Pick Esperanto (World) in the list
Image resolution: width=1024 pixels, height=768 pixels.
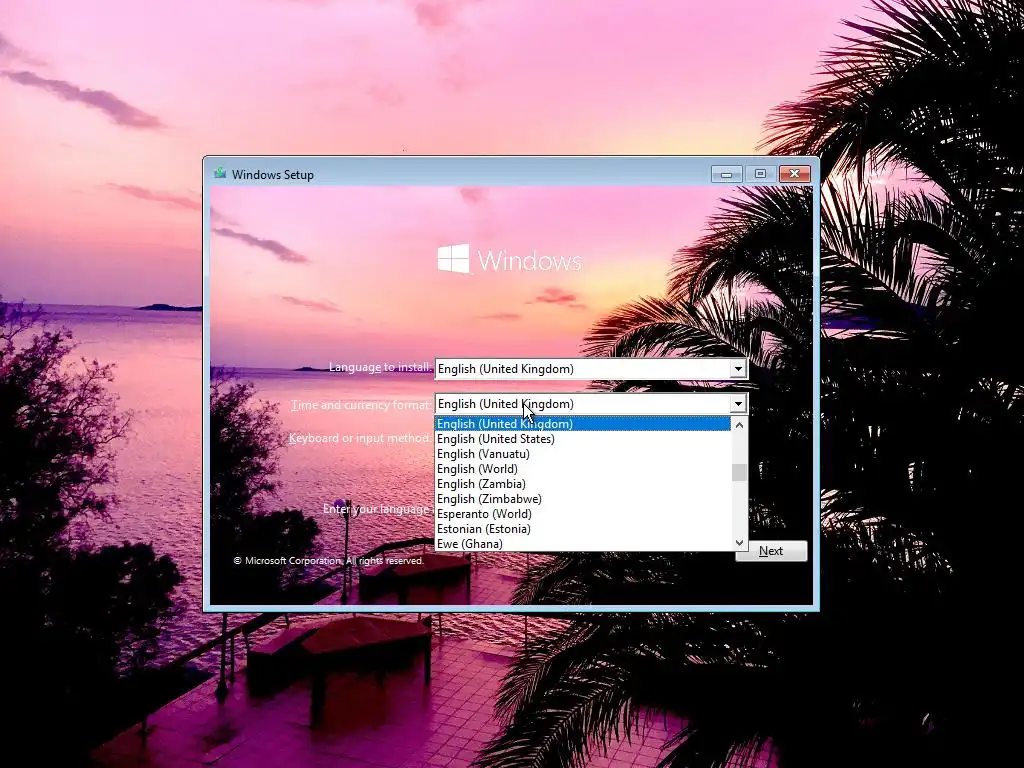[583, 514]
